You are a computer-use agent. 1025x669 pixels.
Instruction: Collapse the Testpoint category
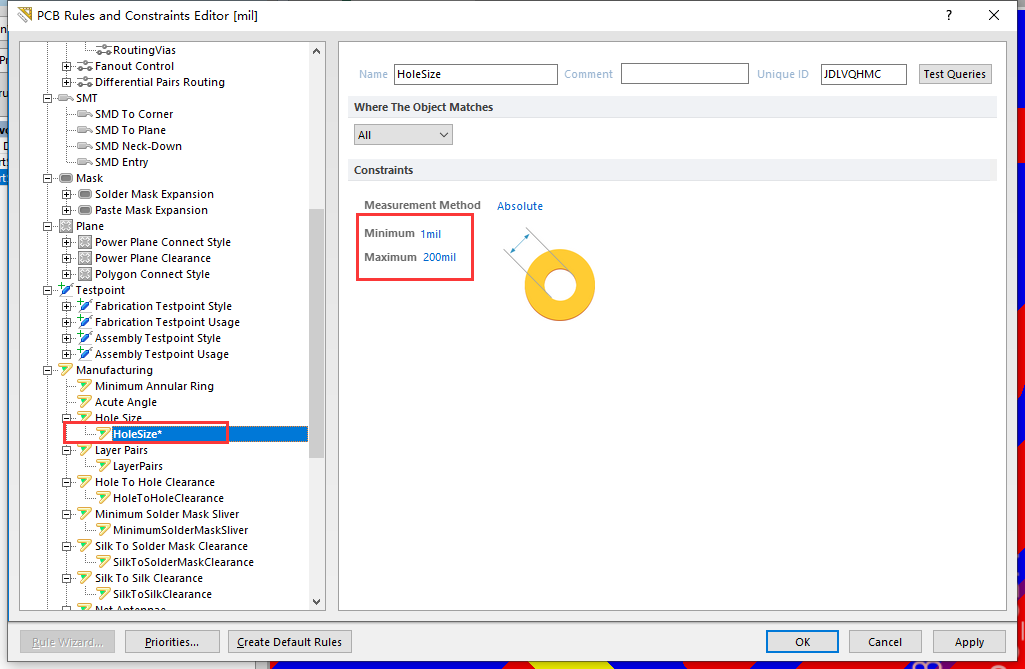[x=48, y=290]
